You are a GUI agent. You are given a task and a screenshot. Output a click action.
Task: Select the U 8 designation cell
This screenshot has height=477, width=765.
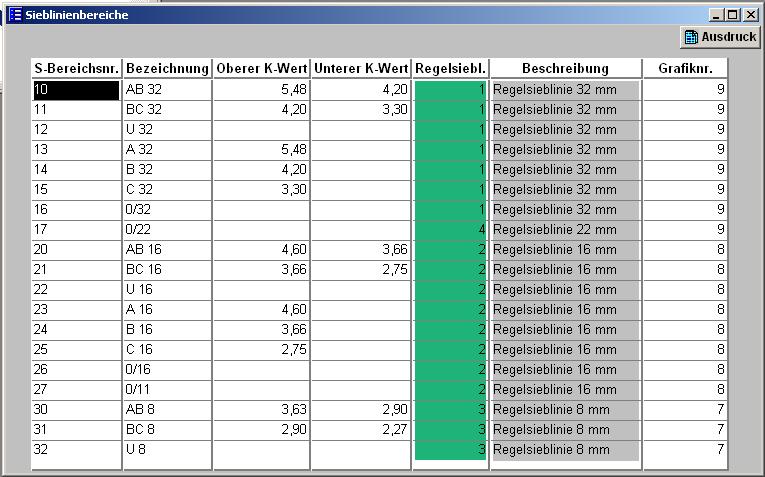click(x=167, y=450)
